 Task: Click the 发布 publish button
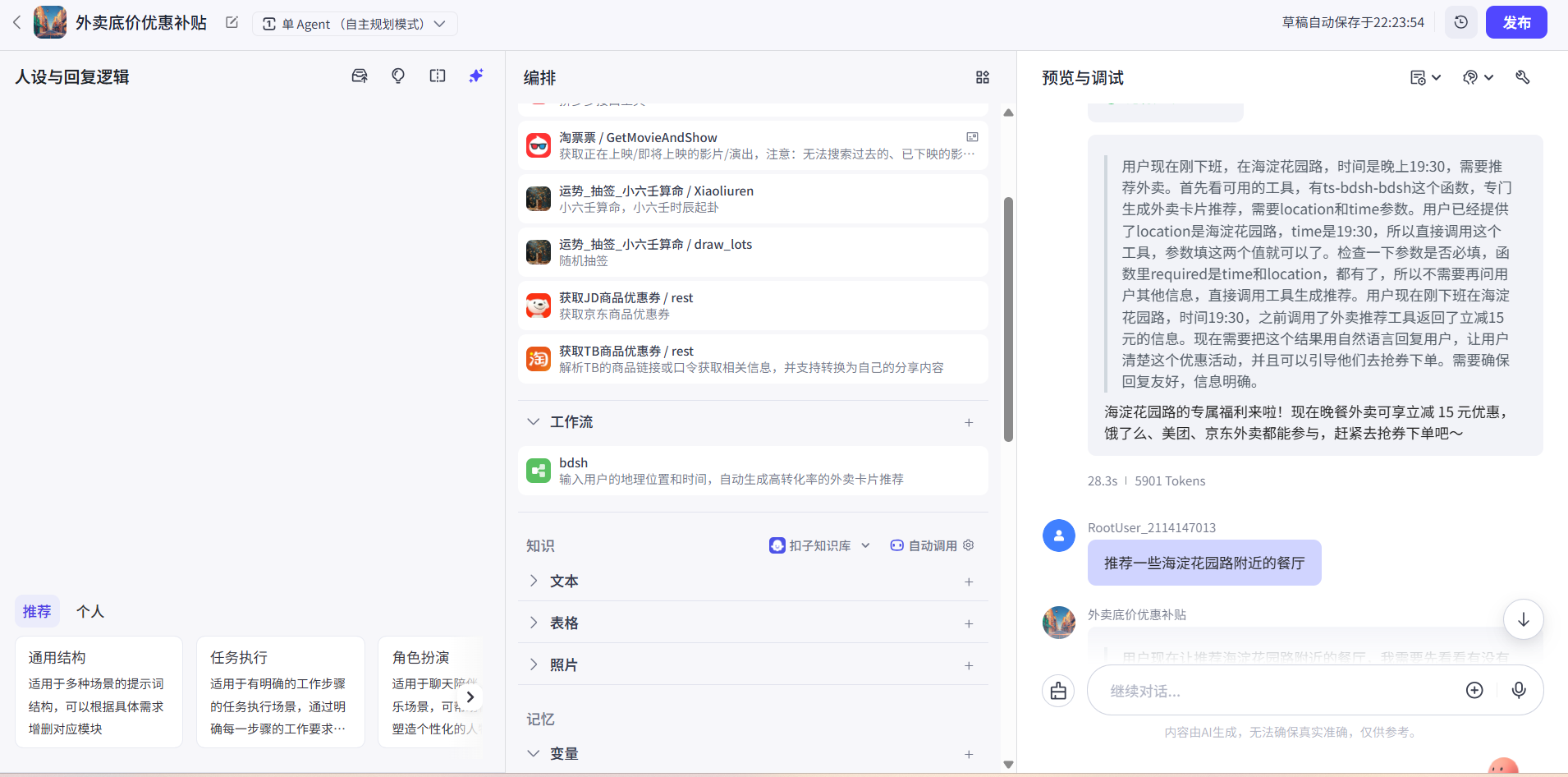pyautogui.click(x=1515, y=22)
